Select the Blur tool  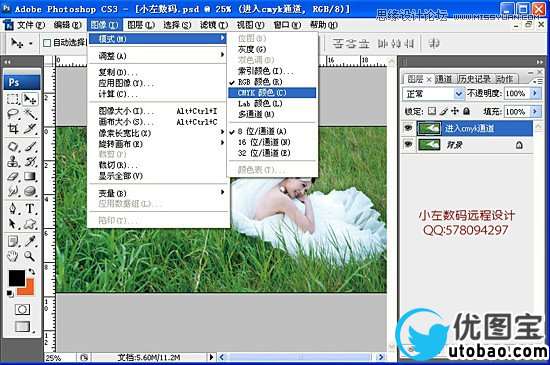[13, 191]
